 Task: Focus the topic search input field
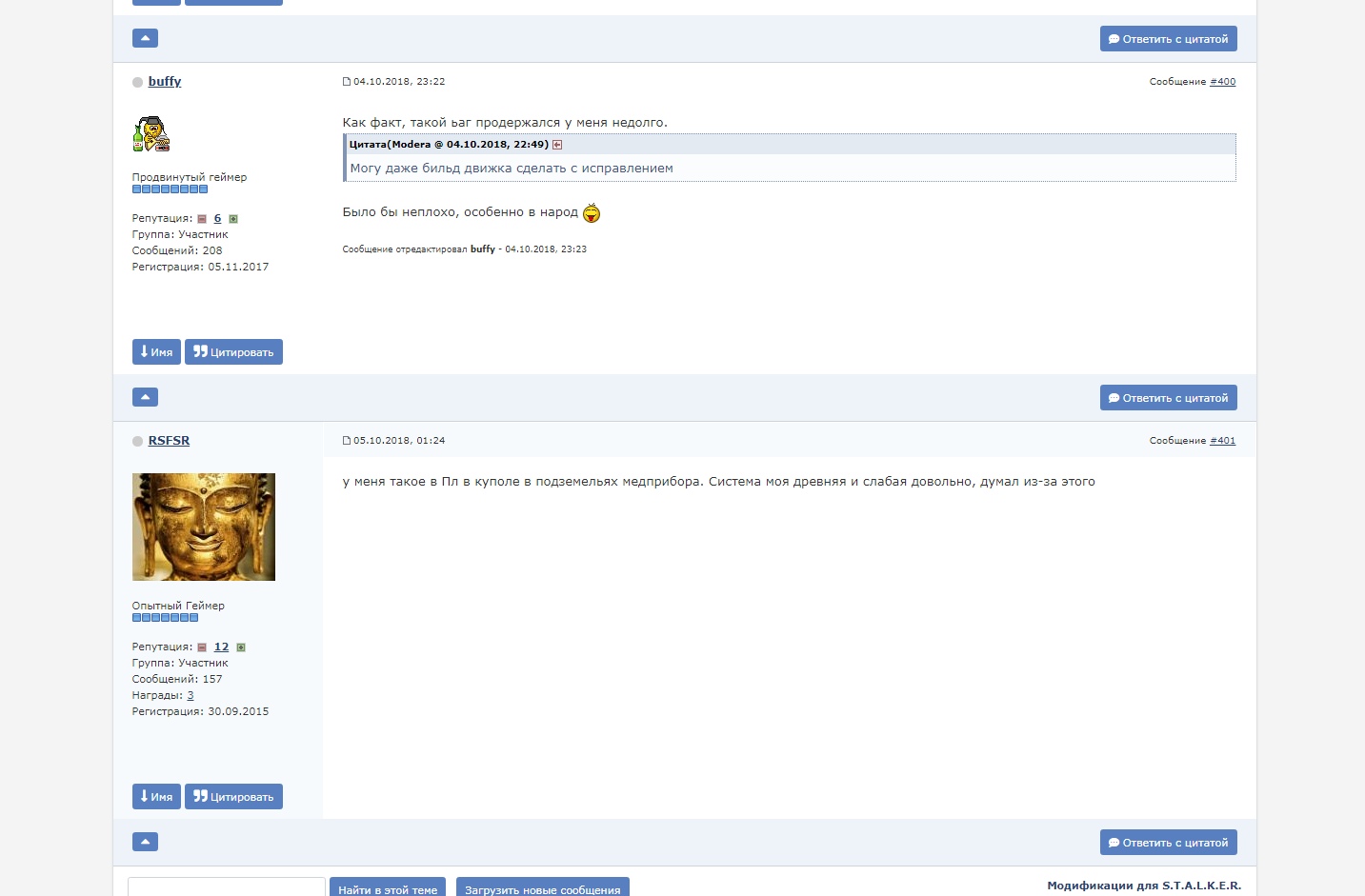click(227, 887)
